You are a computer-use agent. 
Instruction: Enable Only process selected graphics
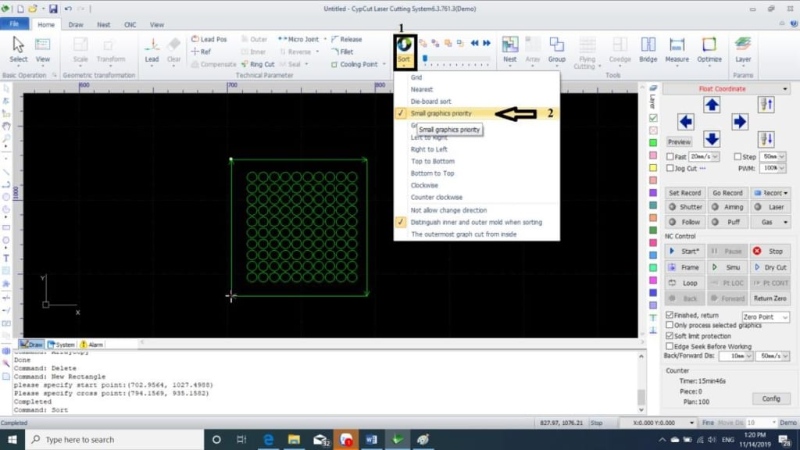[670, 325]
